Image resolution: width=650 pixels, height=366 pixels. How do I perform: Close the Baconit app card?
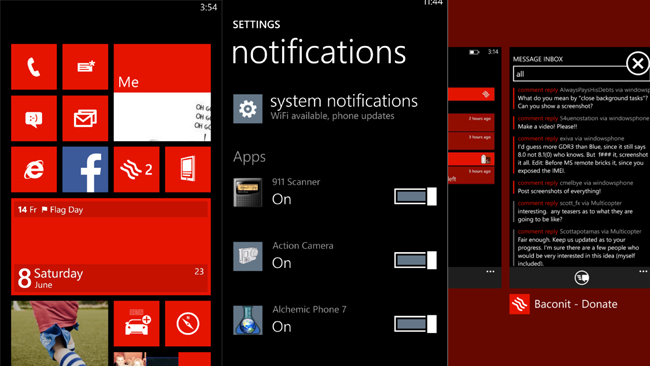tap(638, 63)
